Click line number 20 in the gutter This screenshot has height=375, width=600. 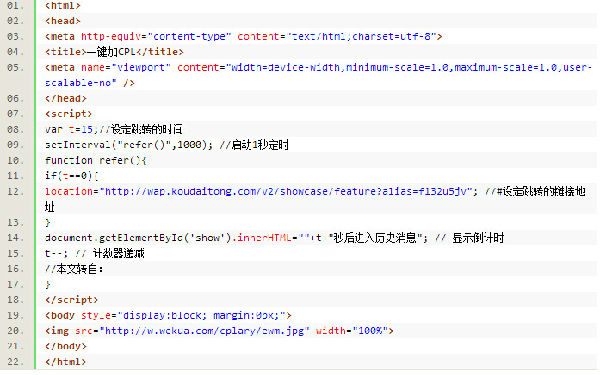[15, 331]
